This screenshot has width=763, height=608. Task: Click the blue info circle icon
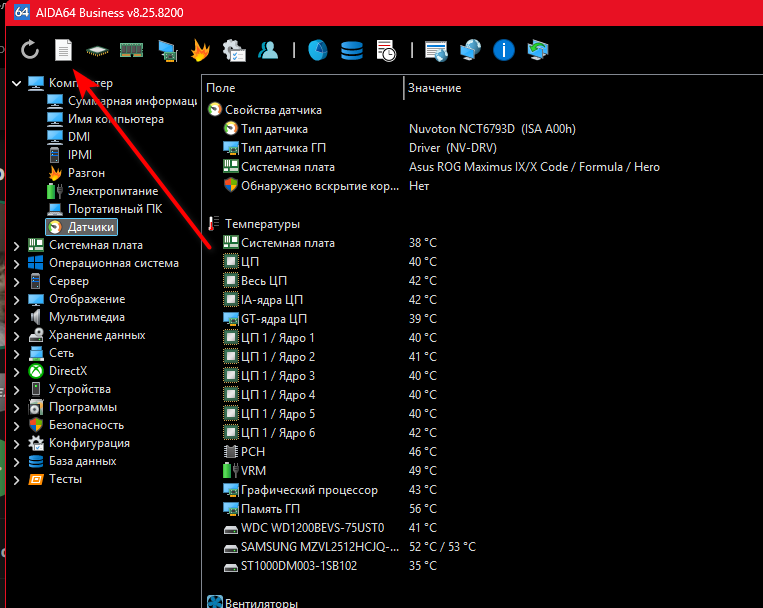coord(505,49)
